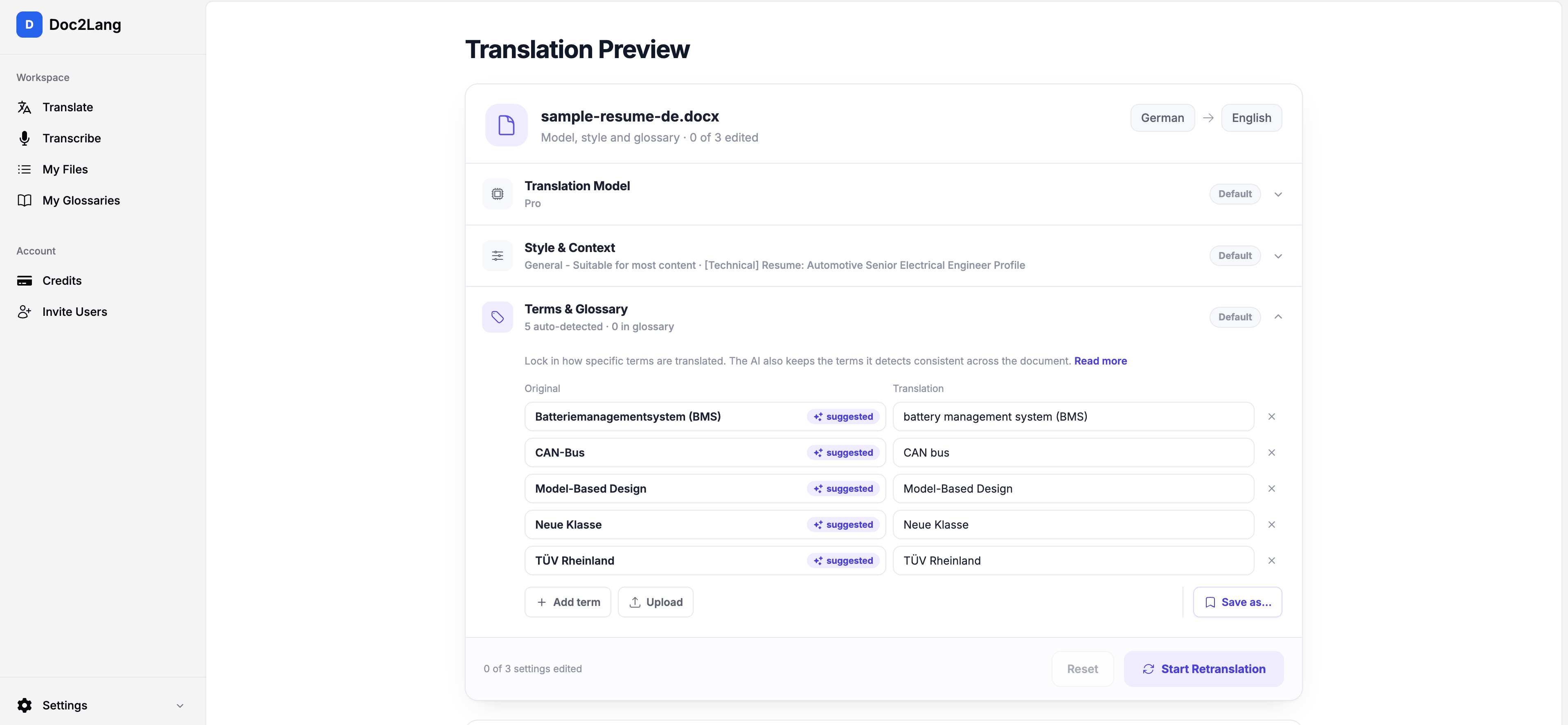
Task: Click the document file icon for sample-resume-de.docx
Action: pyautogui.click(x=507, y=125)
